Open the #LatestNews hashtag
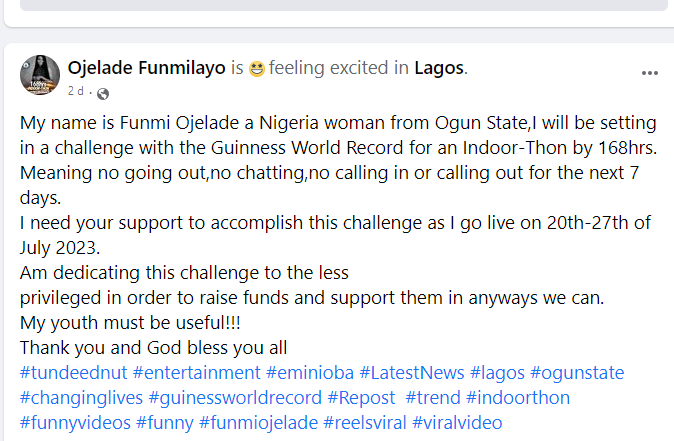The width and height of the screenshot is (674, 441). (411, 373)
